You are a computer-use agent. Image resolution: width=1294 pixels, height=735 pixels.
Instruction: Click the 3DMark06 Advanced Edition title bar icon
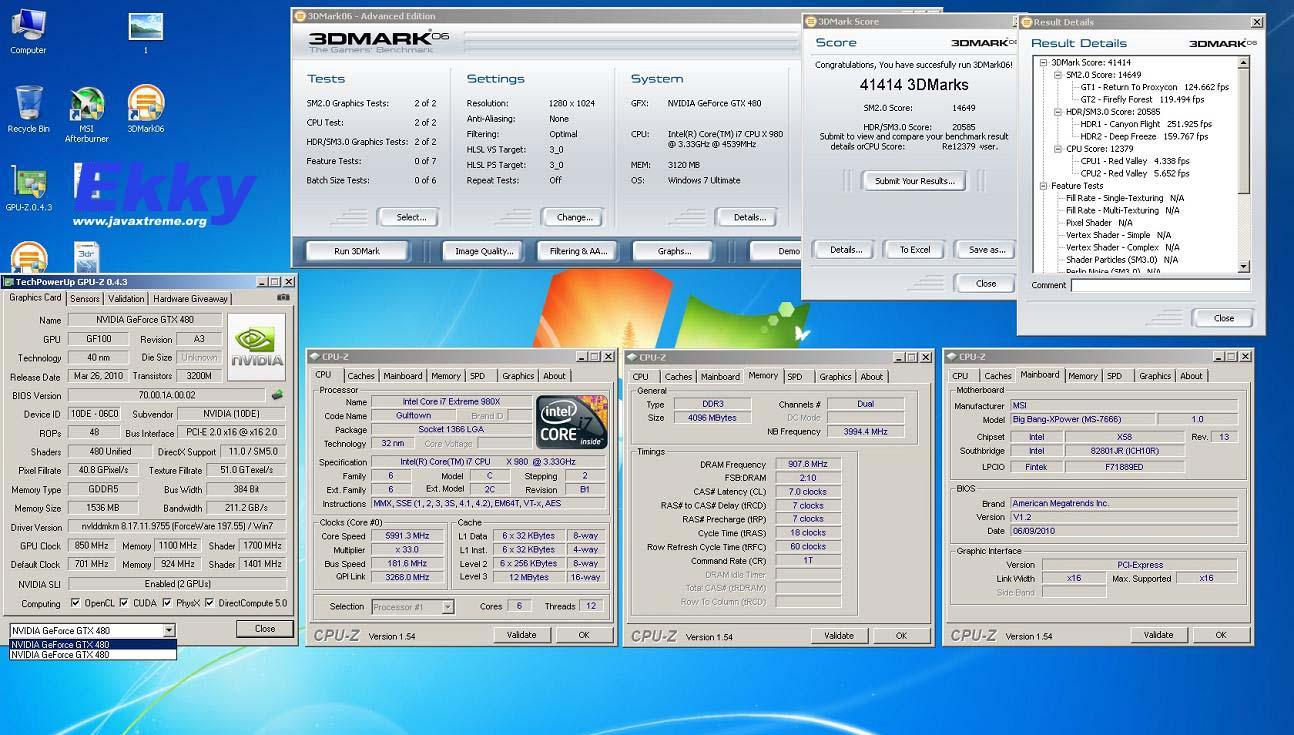tap(300, 16)
